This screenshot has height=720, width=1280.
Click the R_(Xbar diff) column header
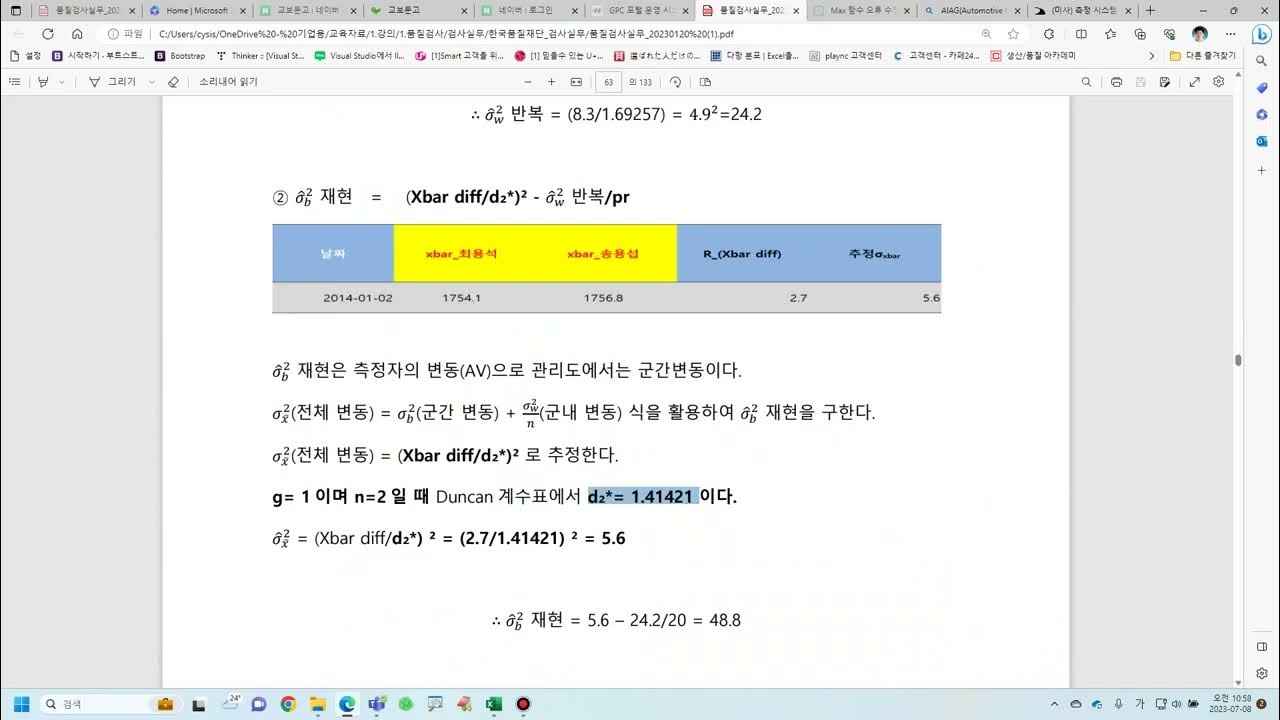(x=742, y=253)
